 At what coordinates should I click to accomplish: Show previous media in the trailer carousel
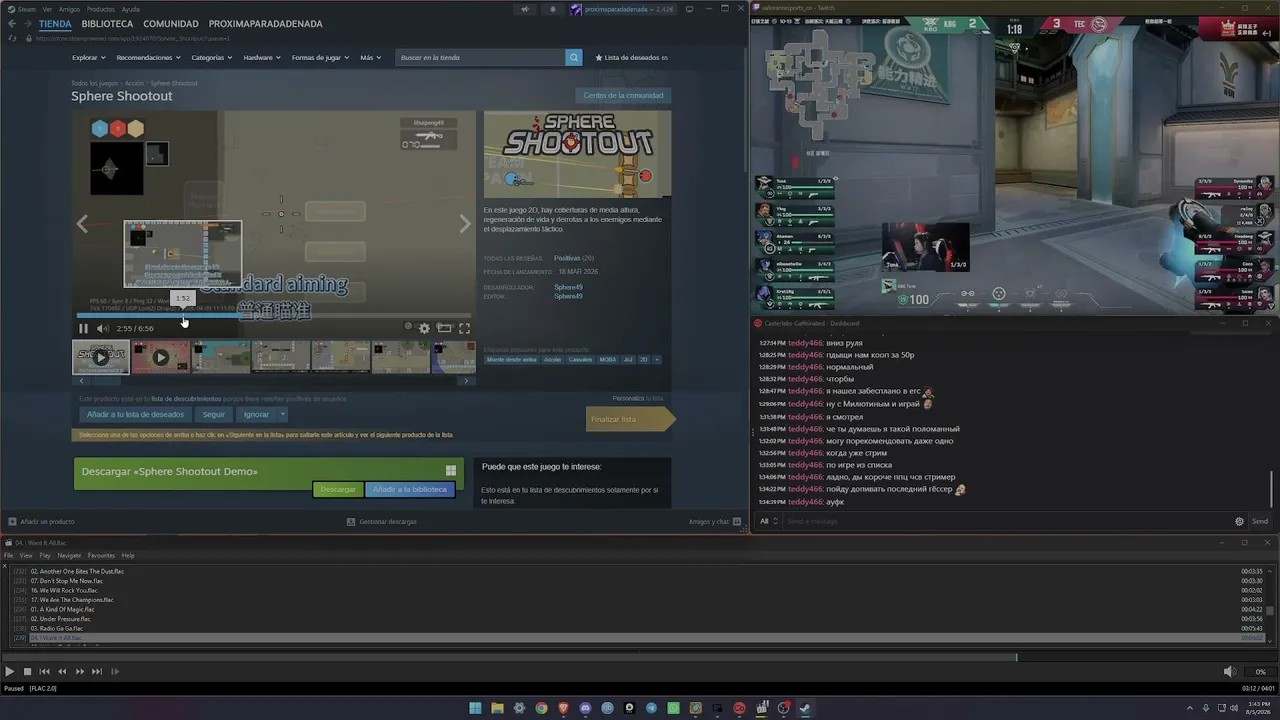83,224
